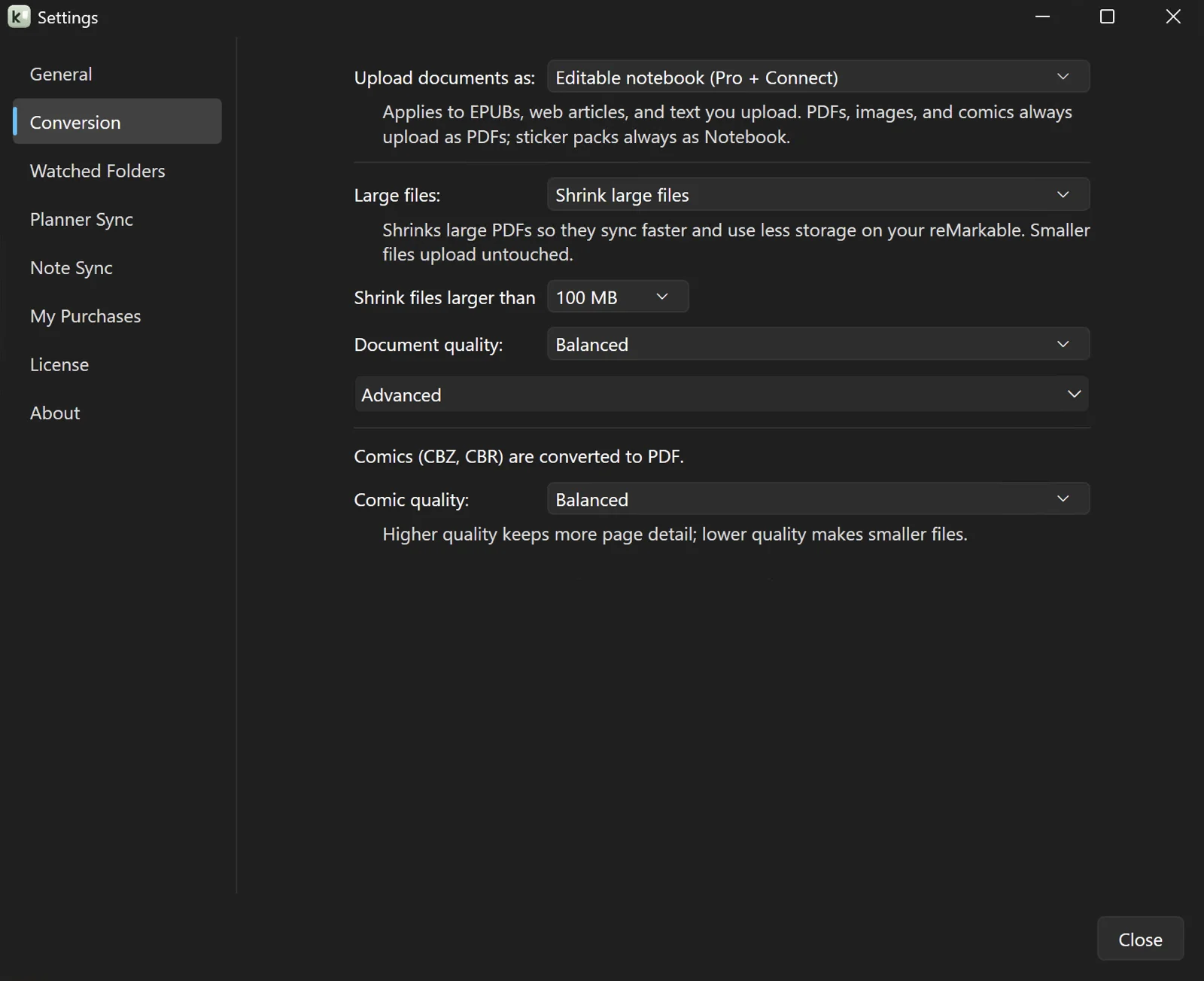Viewport: 1204px width, 981px height.
Task: Click 'Comics (CBZ, CBR) are converted to PDF.' text
Action: pyautogui.click(x=518, y=456)
